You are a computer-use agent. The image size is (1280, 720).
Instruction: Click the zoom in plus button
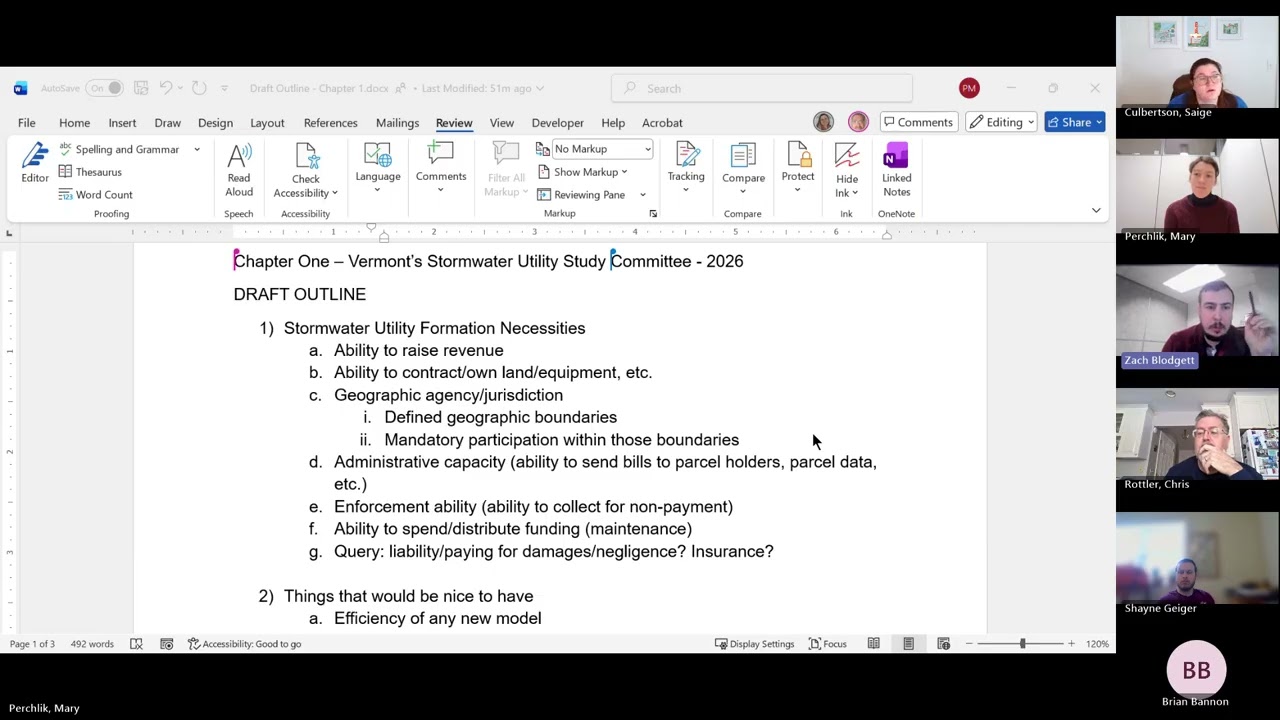coord(1071,644)
